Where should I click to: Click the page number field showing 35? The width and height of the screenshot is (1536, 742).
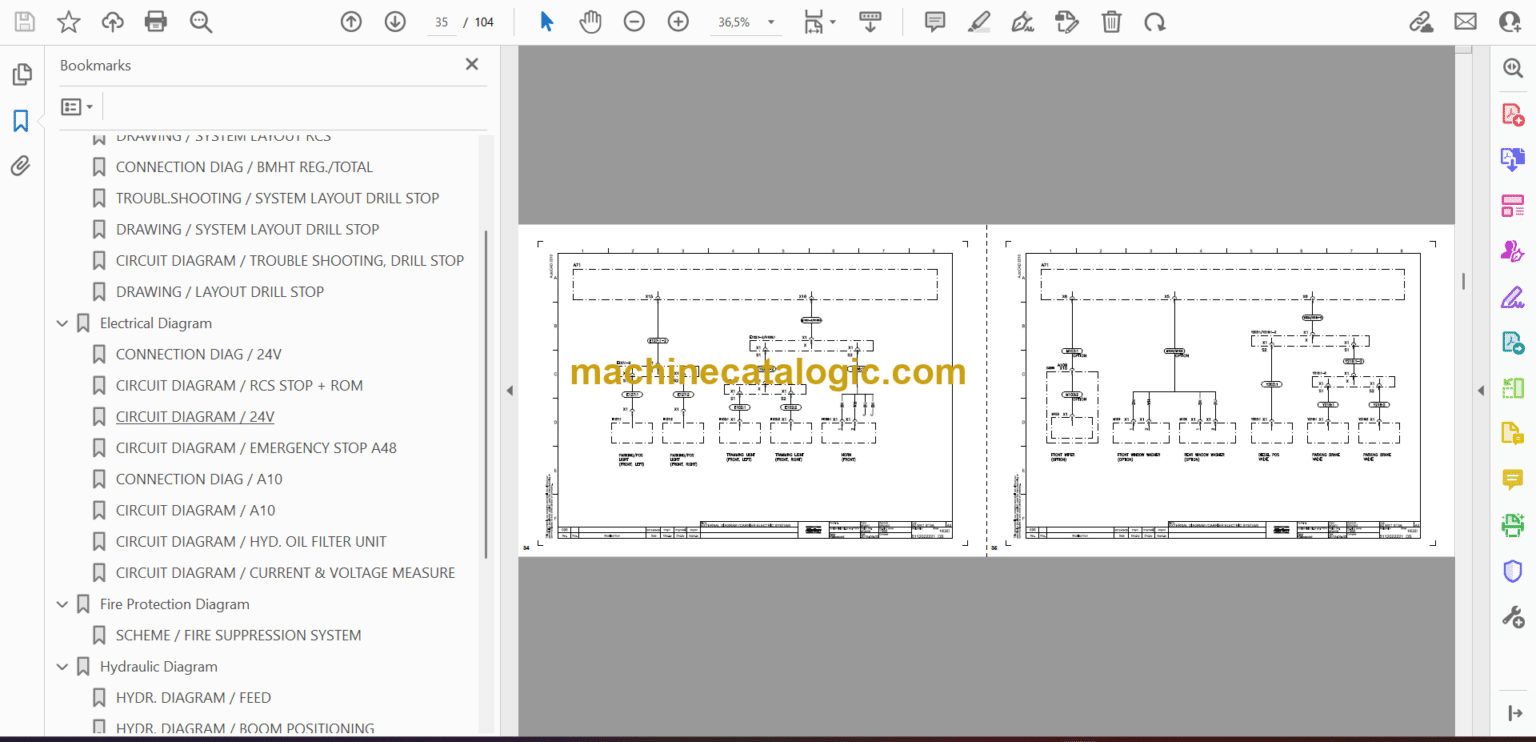coord(441,22)
